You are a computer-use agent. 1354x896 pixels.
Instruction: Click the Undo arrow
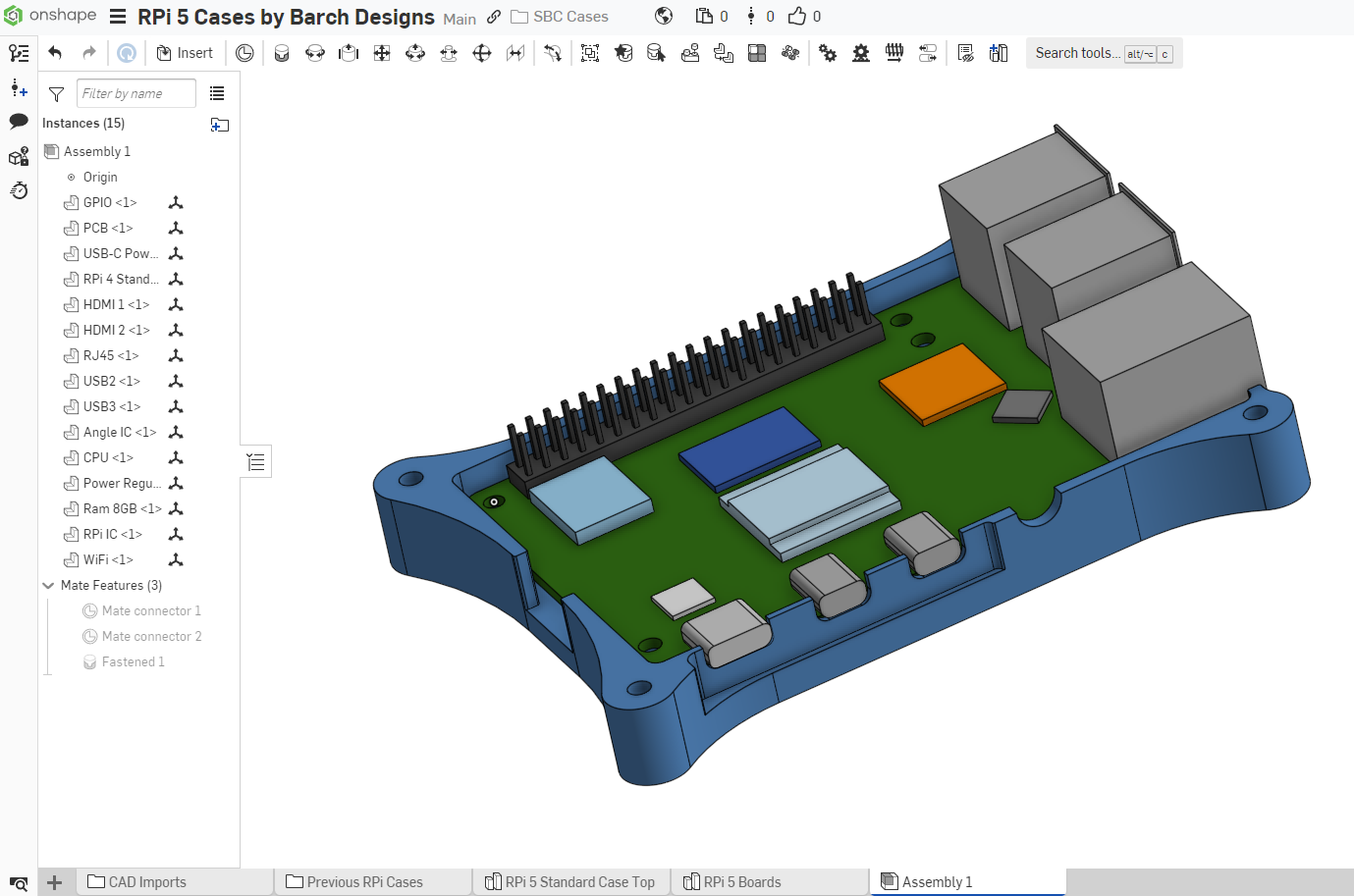coord(55,53)
